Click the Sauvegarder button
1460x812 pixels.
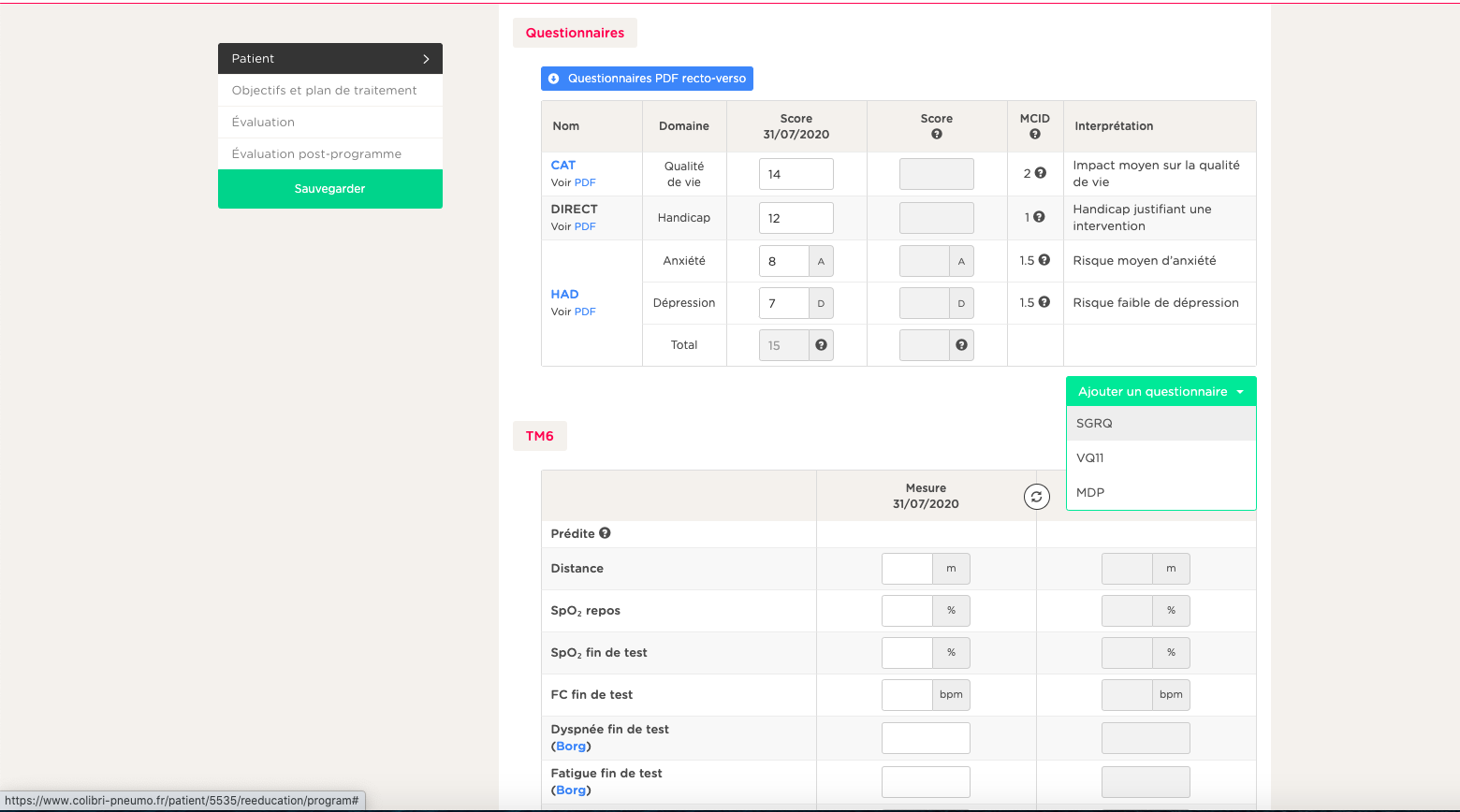pyautogui.click(x=329, y=189)
